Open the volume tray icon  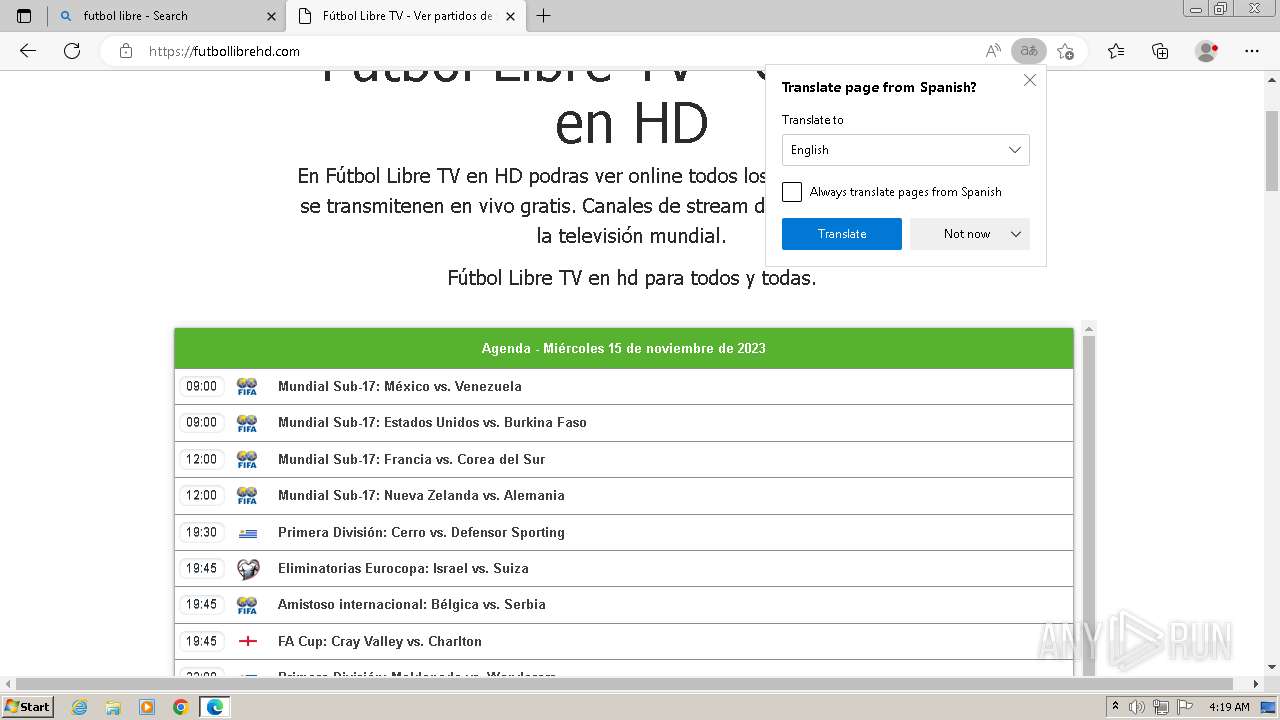click(x=1138, y=707)
